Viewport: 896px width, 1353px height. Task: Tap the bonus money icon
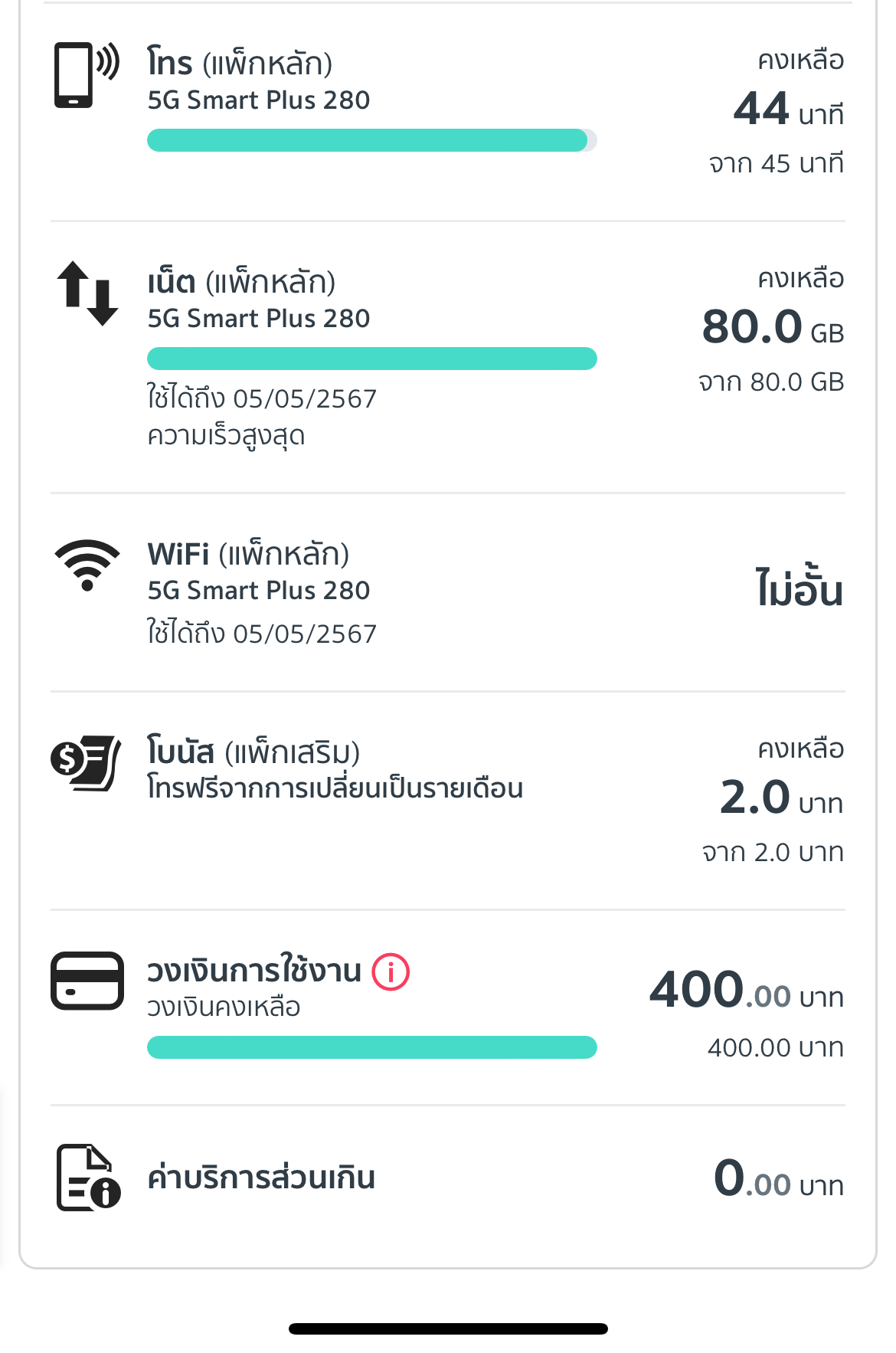pos(86,763)
